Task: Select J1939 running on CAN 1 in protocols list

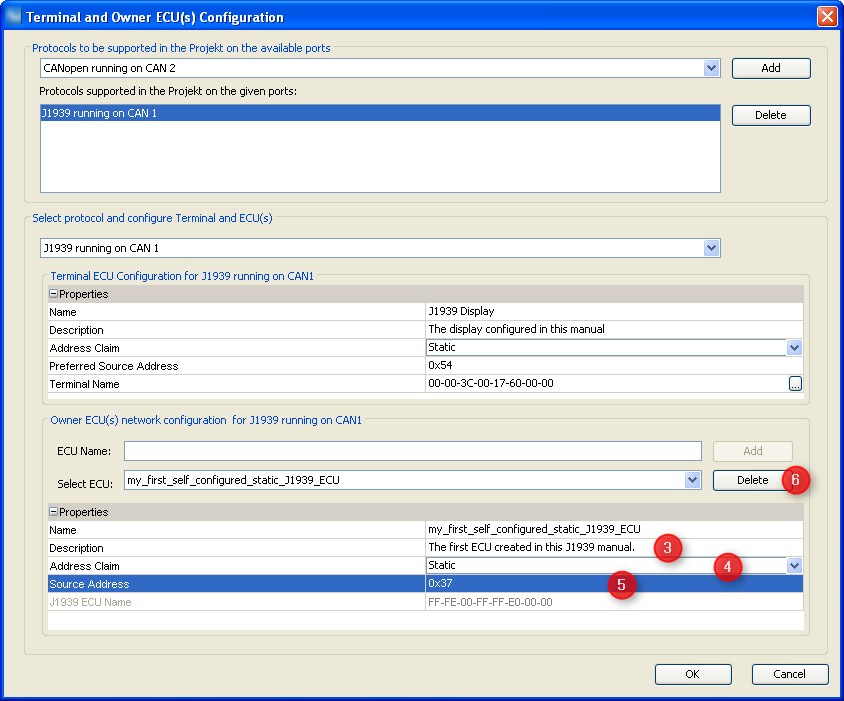Action: pos(380,113)
